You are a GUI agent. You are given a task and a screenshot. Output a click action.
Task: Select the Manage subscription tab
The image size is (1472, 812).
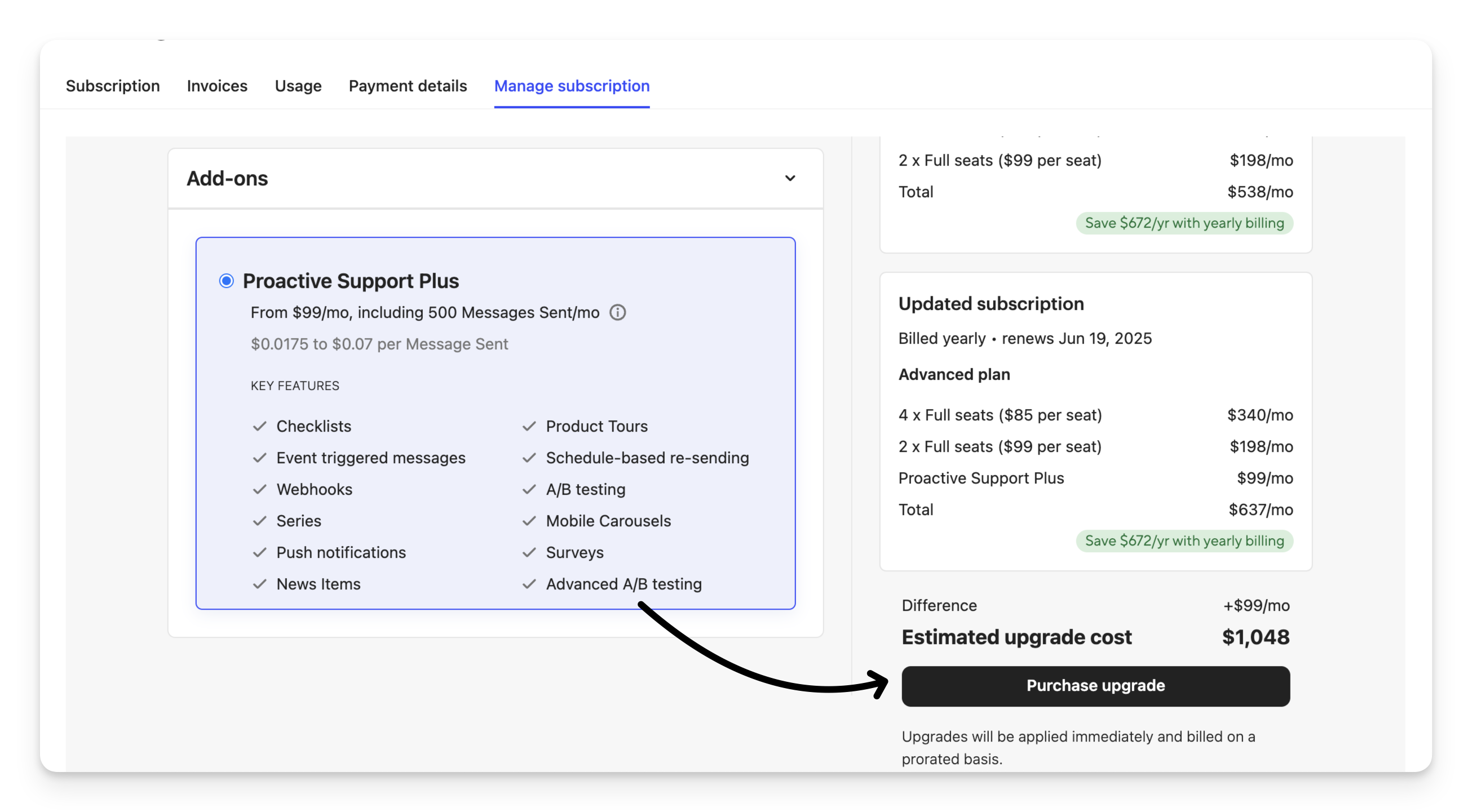click(572, 86)
